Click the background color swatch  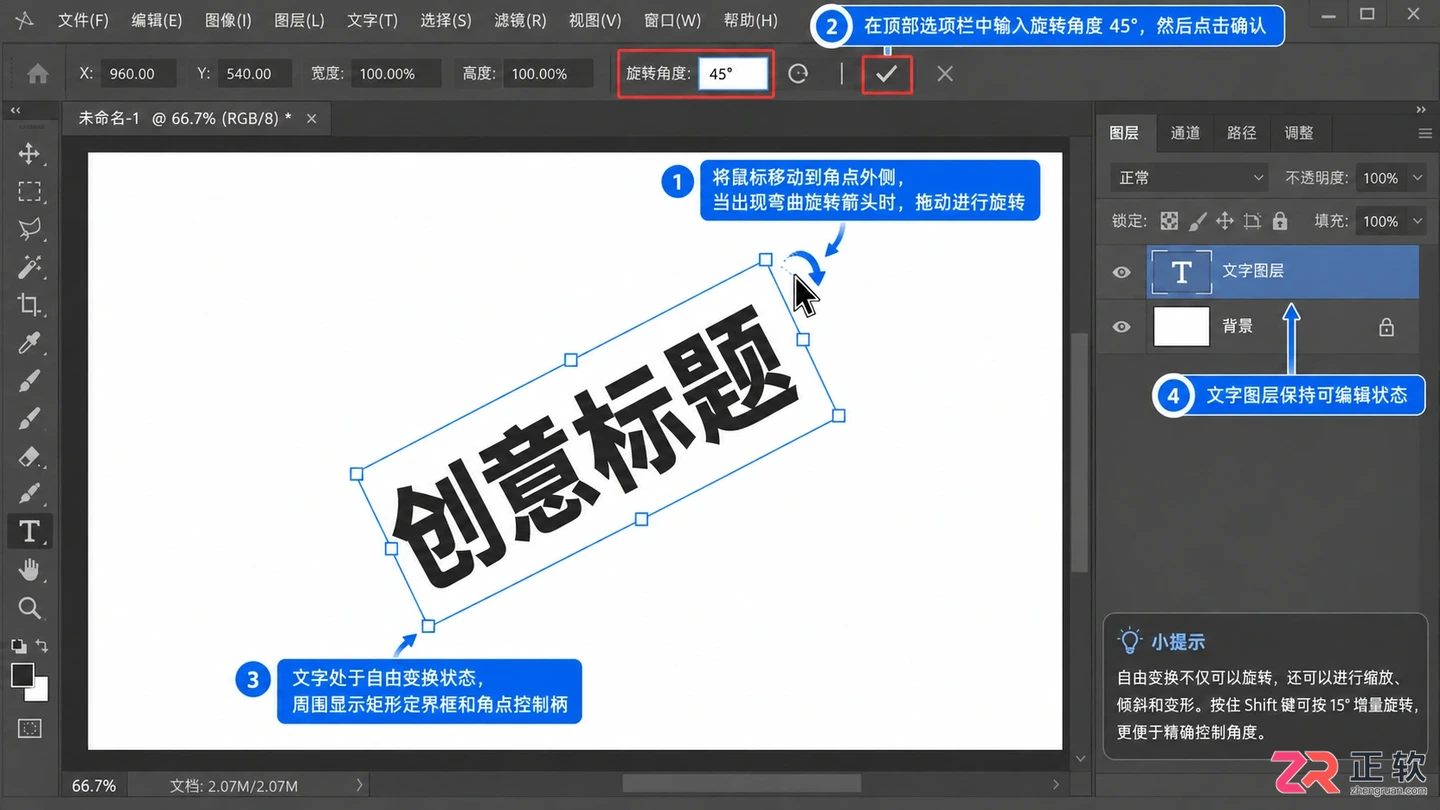[x=42, y=692]
